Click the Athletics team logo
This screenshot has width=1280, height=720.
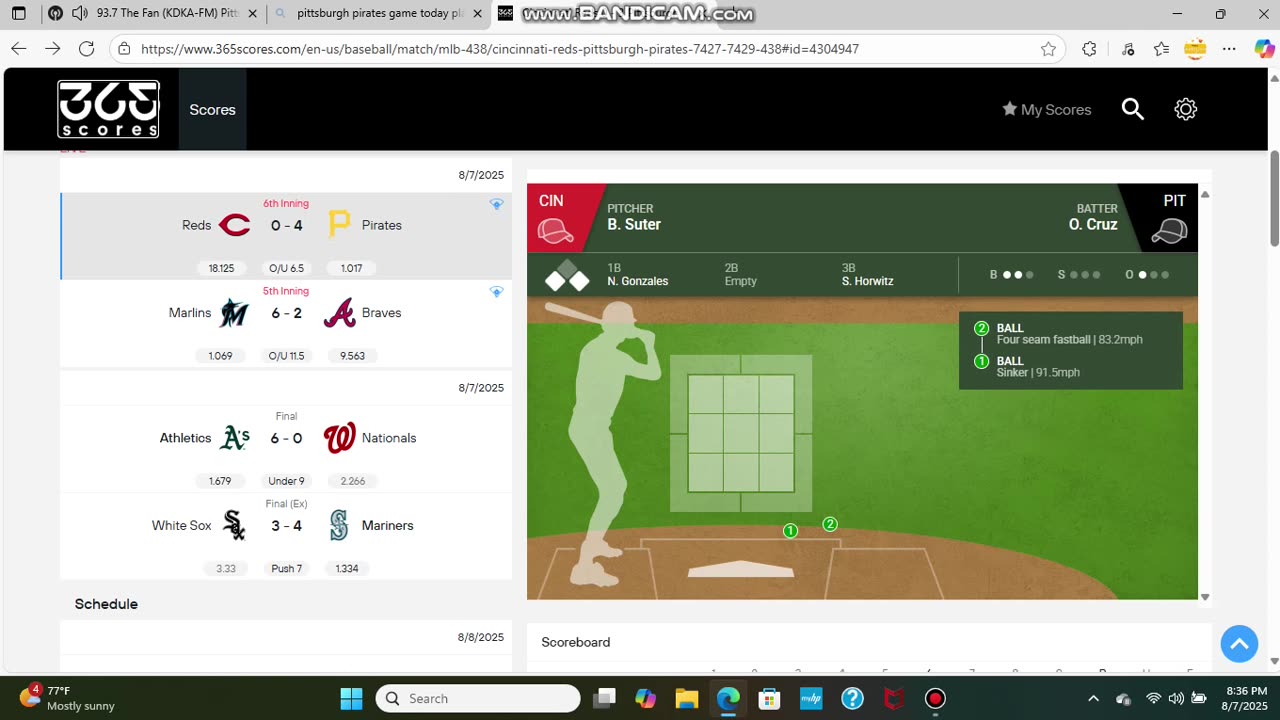(x=234, y=438)
